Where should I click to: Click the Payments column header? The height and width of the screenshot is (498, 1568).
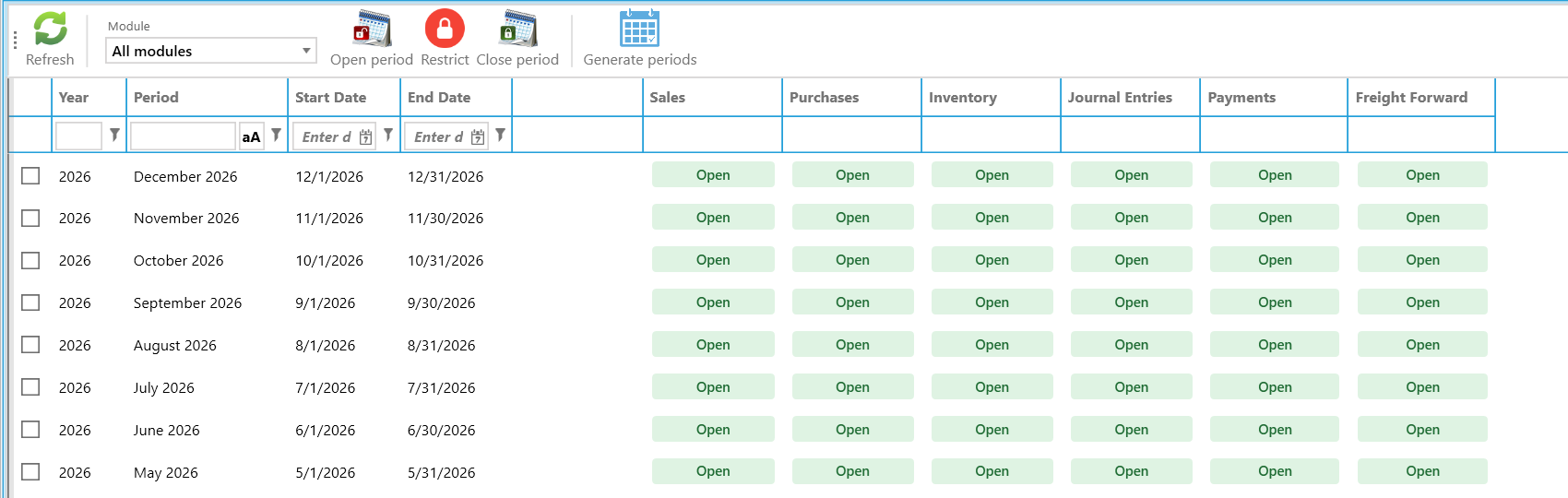click(1274, 98)
